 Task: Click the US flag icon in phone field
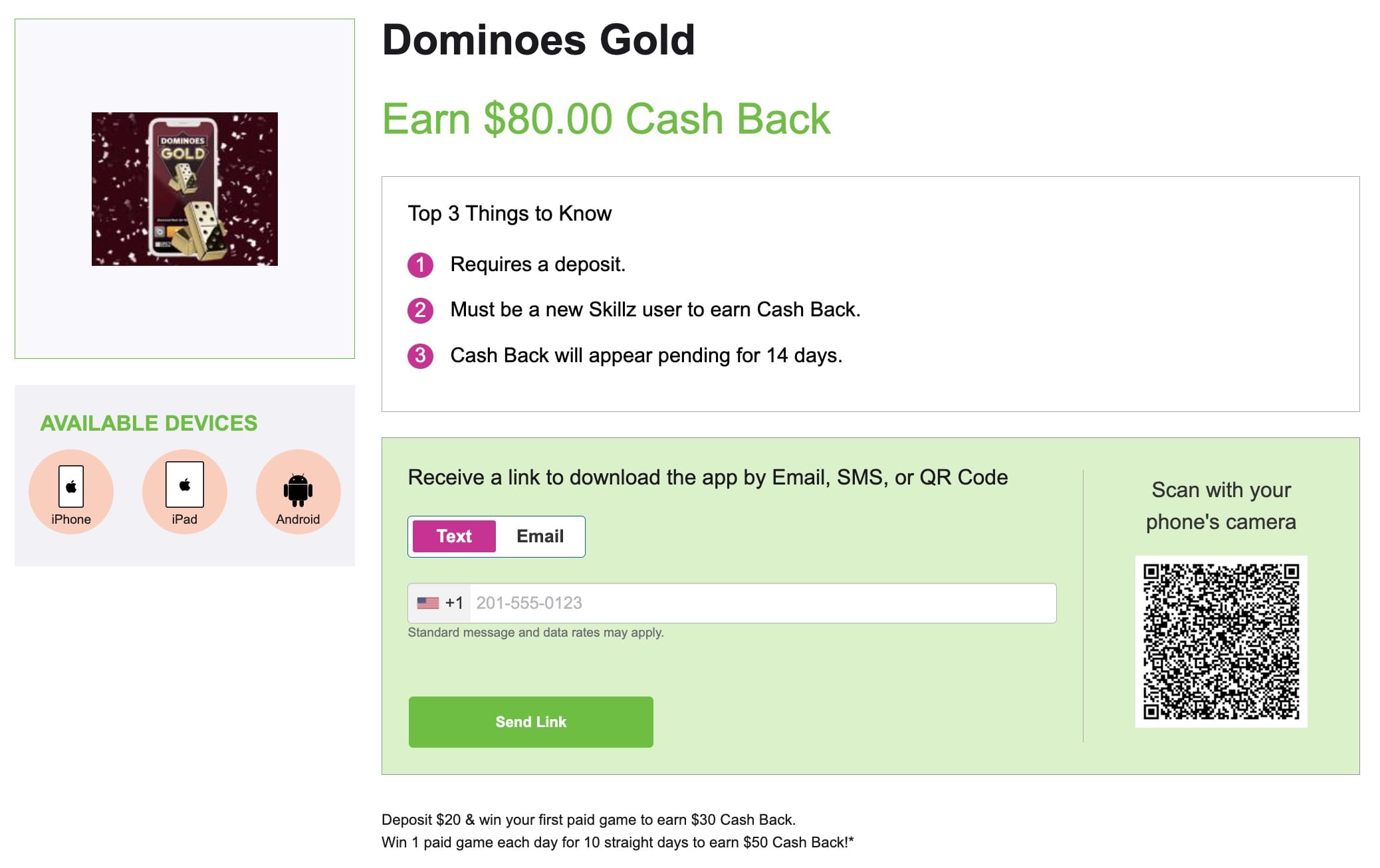(x=429, y=602)
